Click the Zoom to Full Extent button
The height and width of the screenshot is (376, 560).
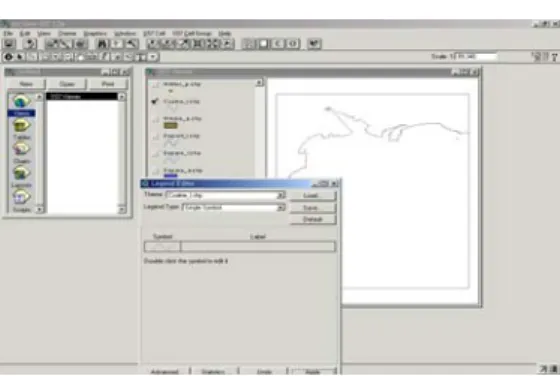(153, 44)
